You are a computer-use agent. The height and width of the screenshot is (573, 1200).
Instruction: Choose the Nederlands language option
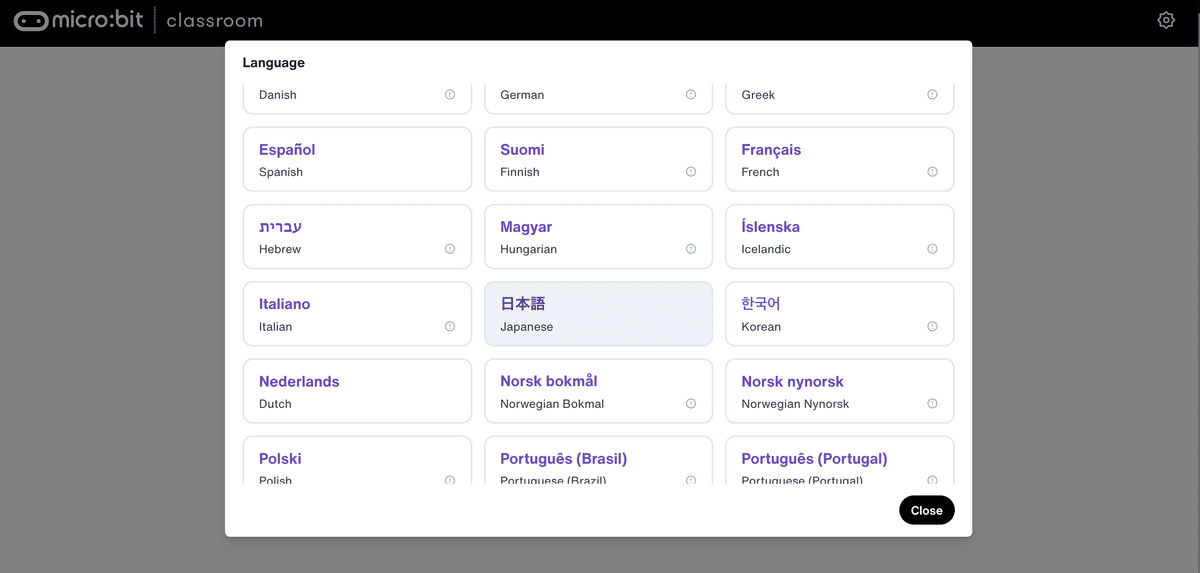tap(357, 391)
